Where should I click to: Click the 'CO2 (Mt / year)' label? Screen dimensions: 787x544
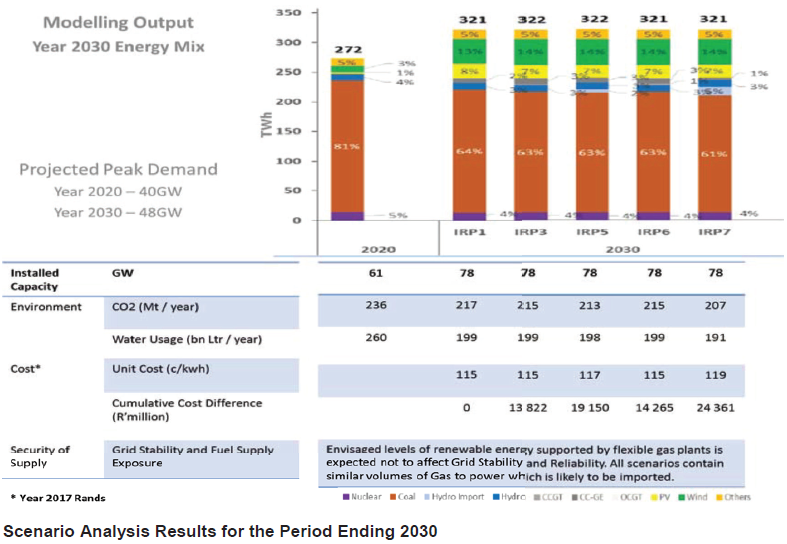pyautogui.click(x=155, y=307)
